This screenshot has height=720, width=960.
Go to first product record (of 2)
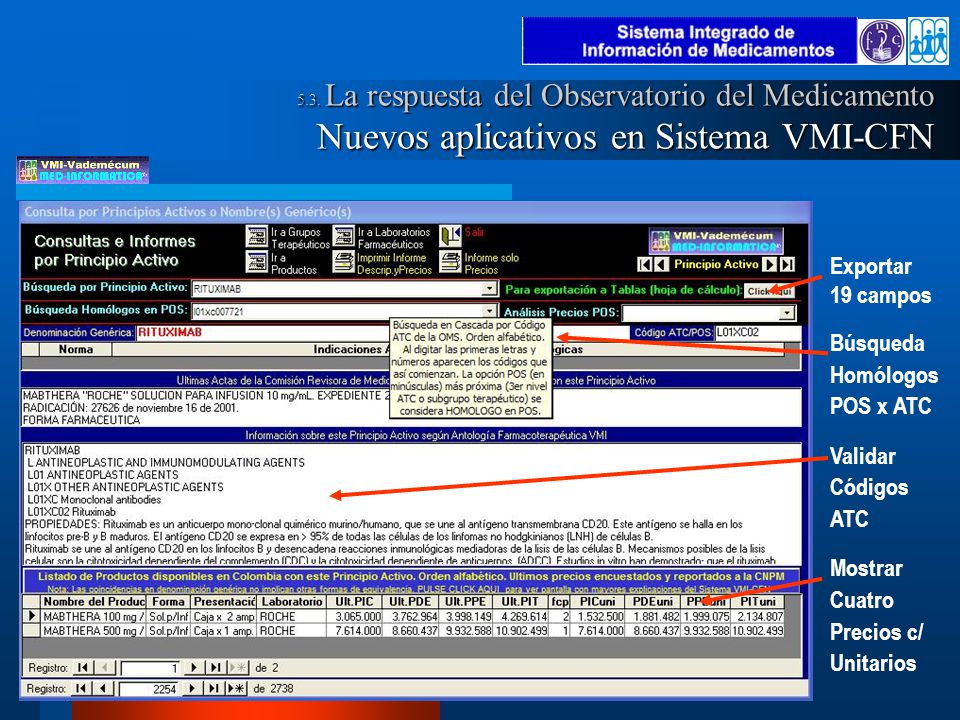click(x=83, y=667)
